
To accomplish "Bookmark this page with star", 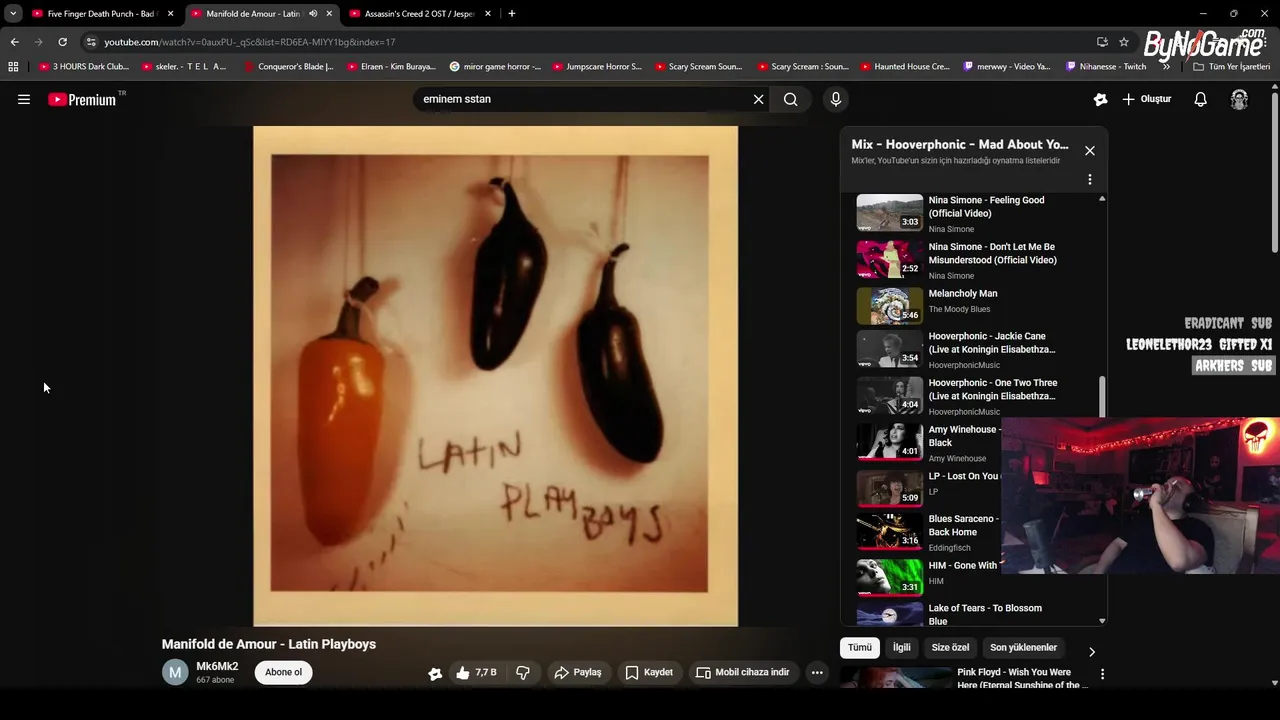I will pyautogui.click(x=1124, y=42).
